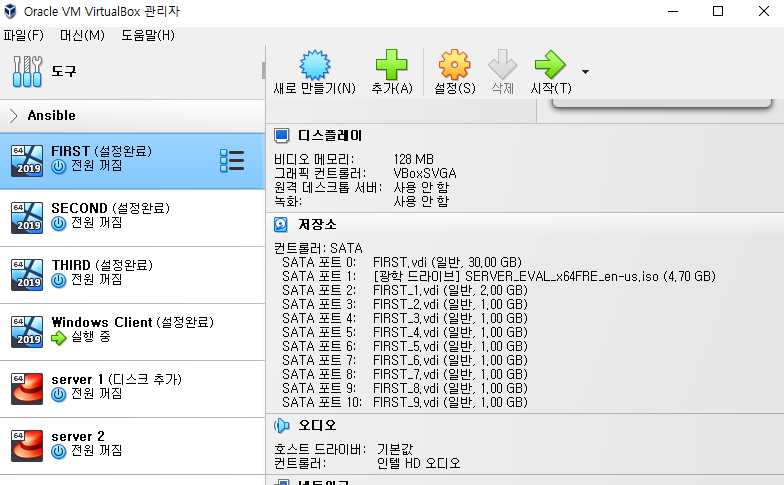Select the Windows Client VM icon
Viewport: 784px width, 485px height.
pyautogui.click(x=27, y=332)
